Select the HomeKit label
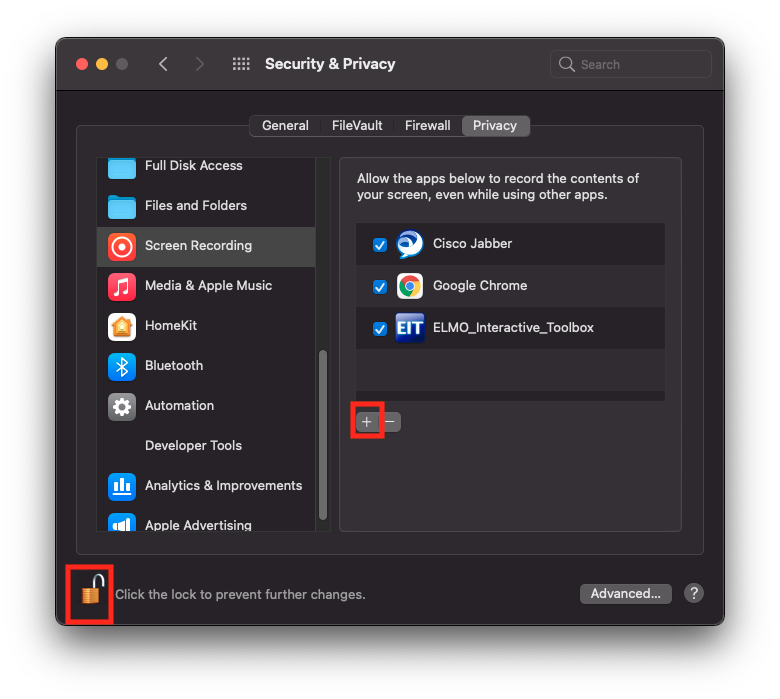 pos(171,325)
